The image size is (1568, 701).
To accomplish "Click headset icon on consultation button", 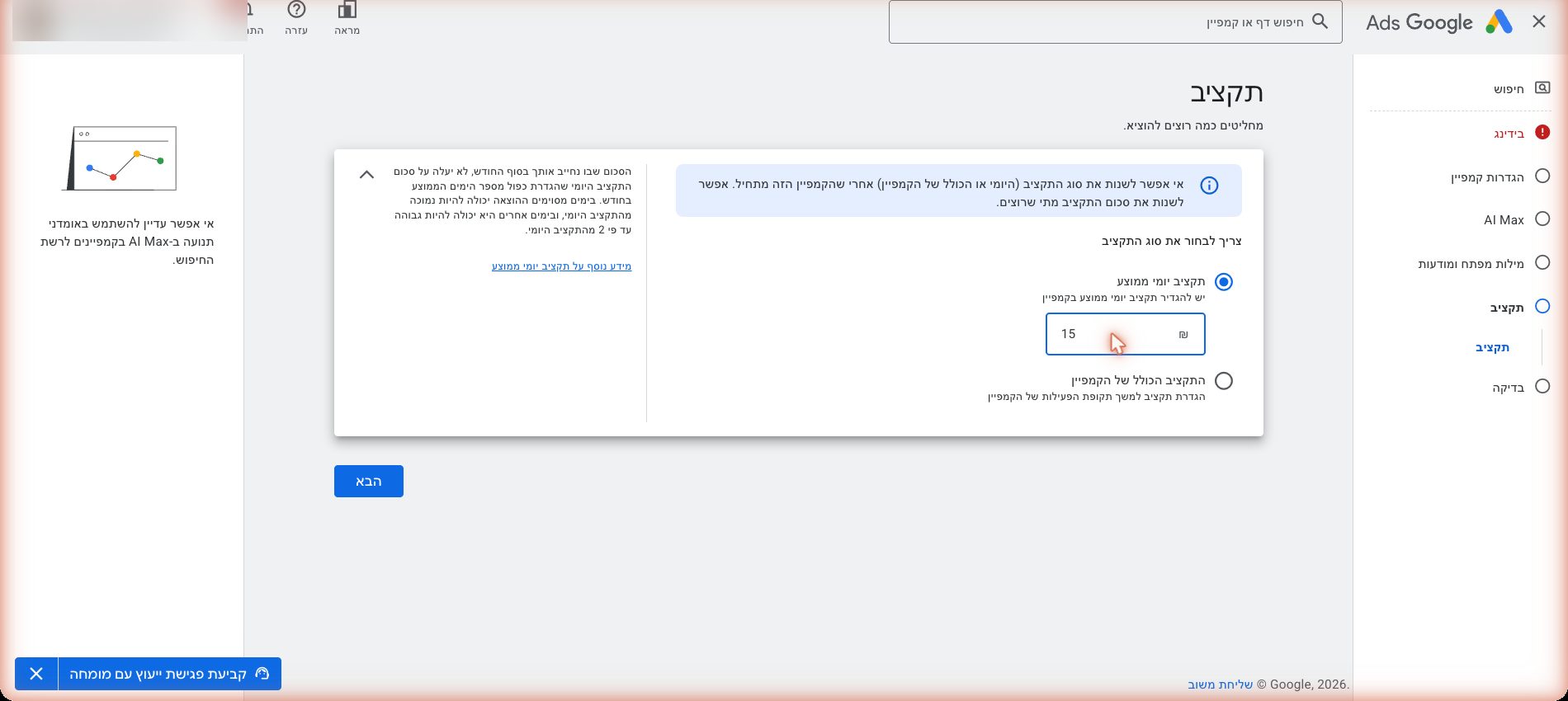I will (262, 674).
